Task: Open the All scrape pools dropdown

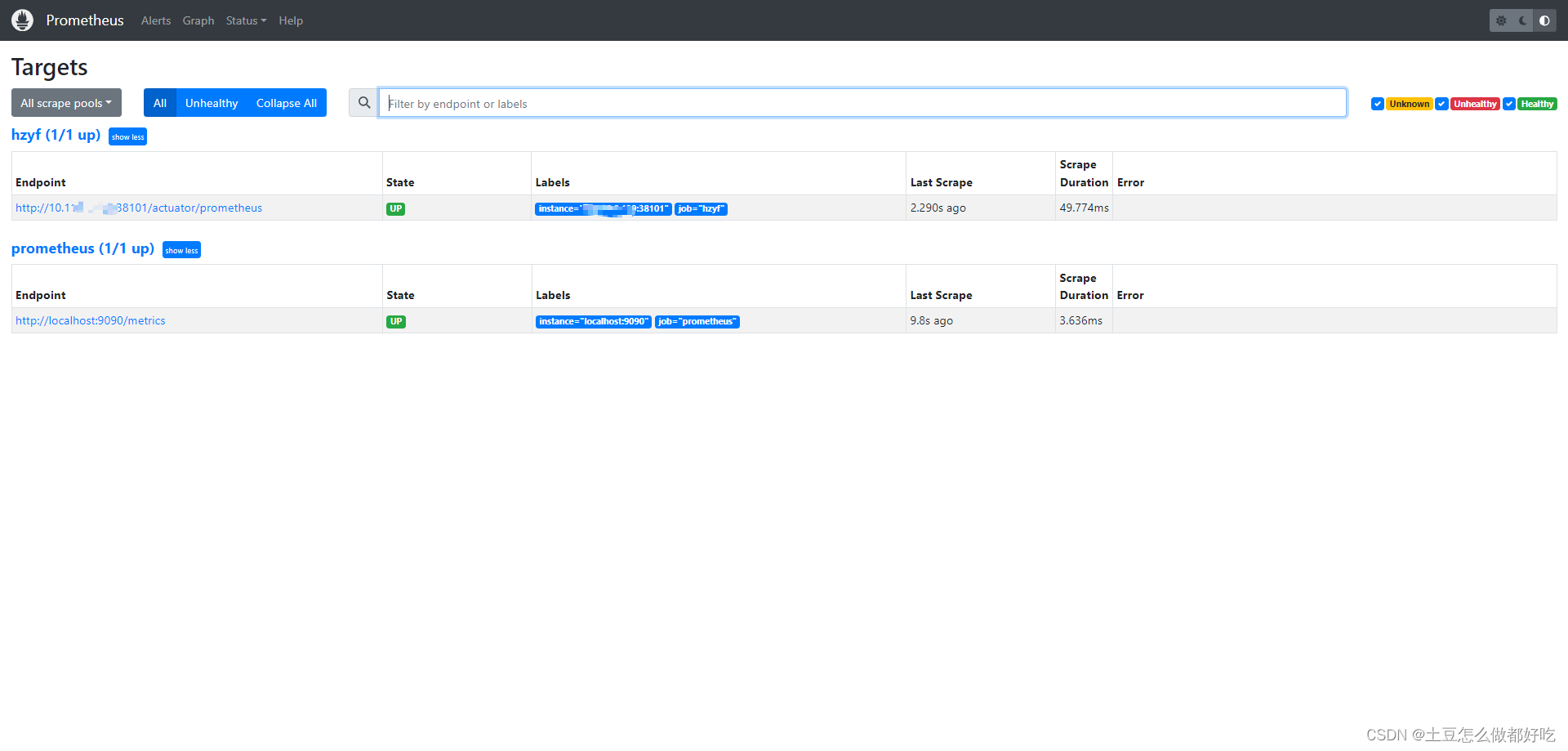Action: pyautogui.click(x=66, y=103)
